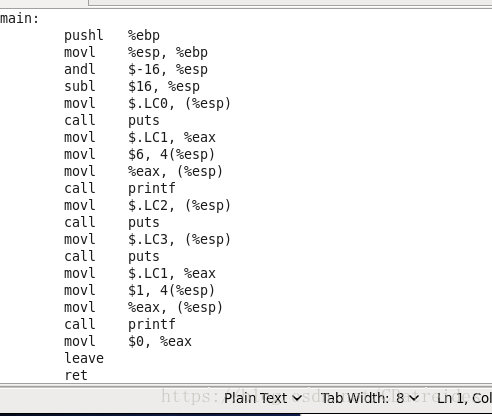Screen dimensions: 492x416
Task: Click the 'movl $.LC3, (%esp)' line
Action: [147, 239]
